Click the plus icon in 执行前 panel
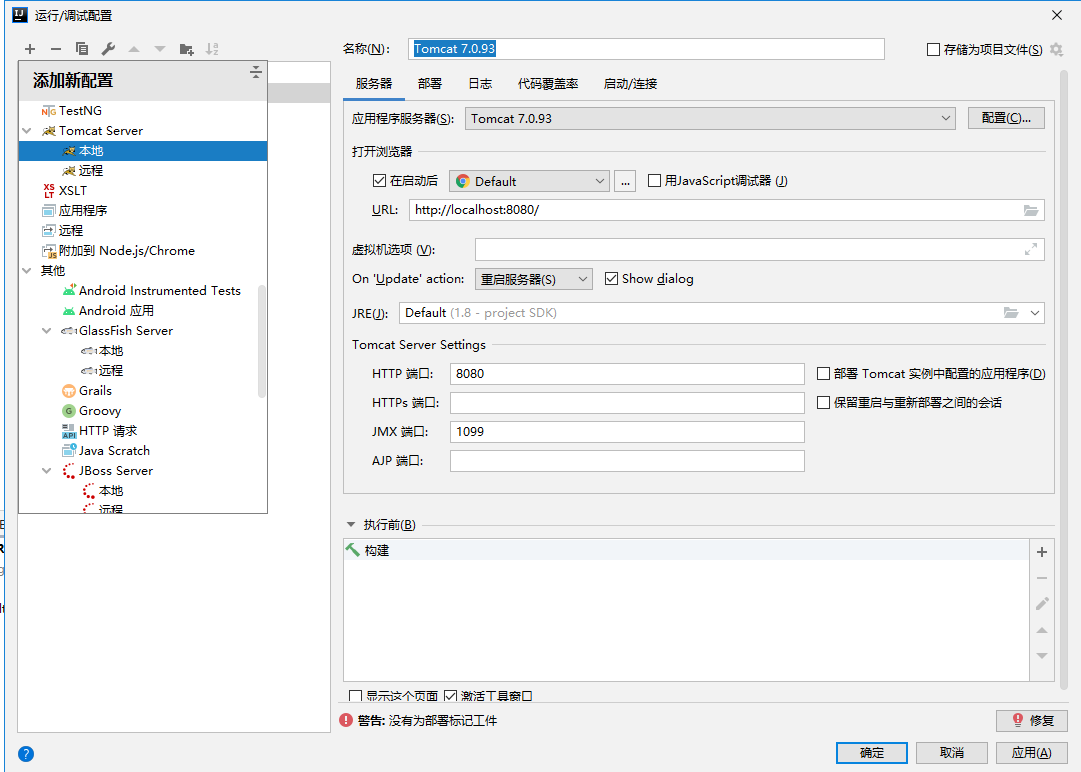 click(1042, 551)
